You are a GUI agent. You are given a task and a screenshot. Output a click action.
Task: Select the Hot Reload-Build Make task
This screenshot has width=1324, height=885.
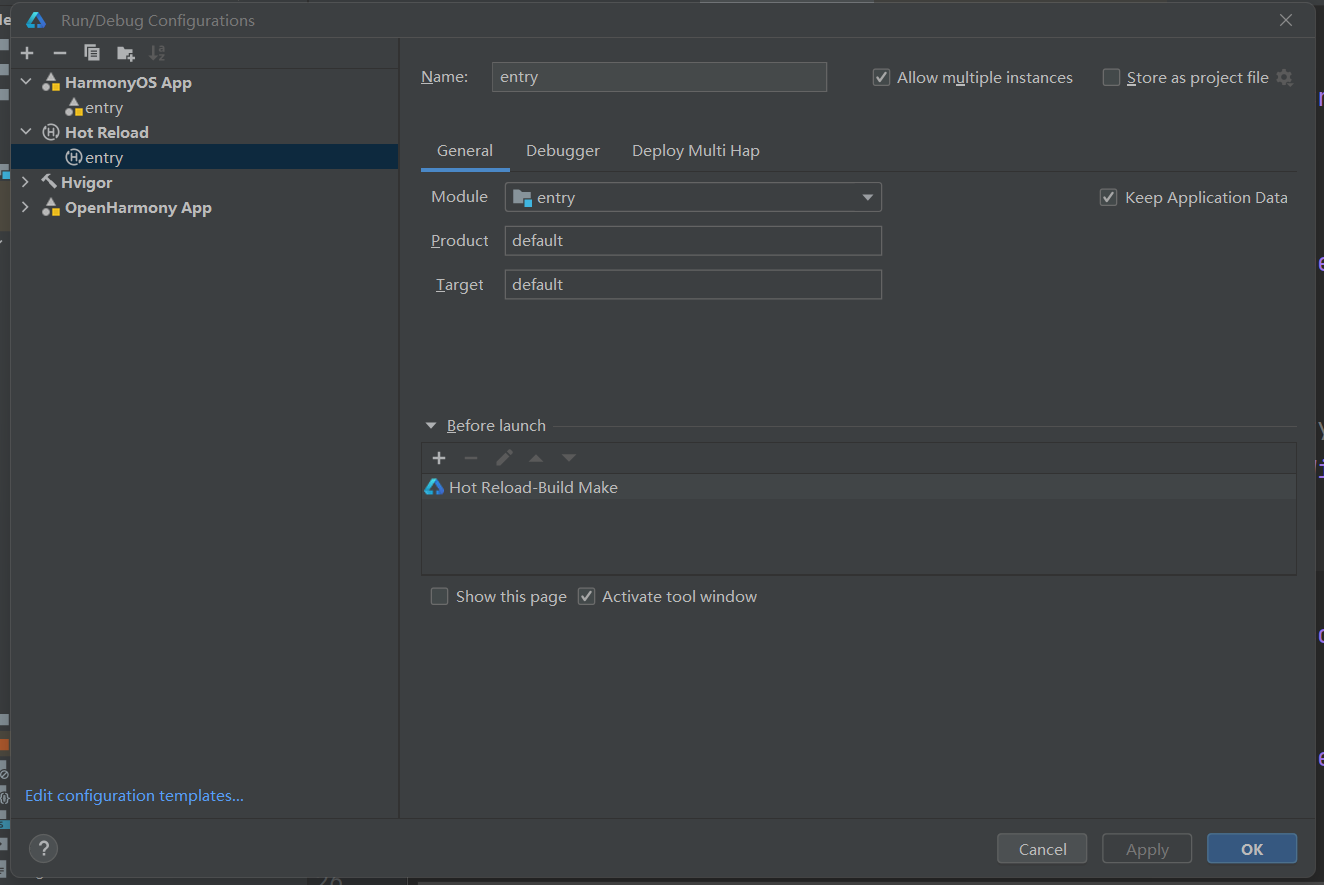[x=859, y=488]
